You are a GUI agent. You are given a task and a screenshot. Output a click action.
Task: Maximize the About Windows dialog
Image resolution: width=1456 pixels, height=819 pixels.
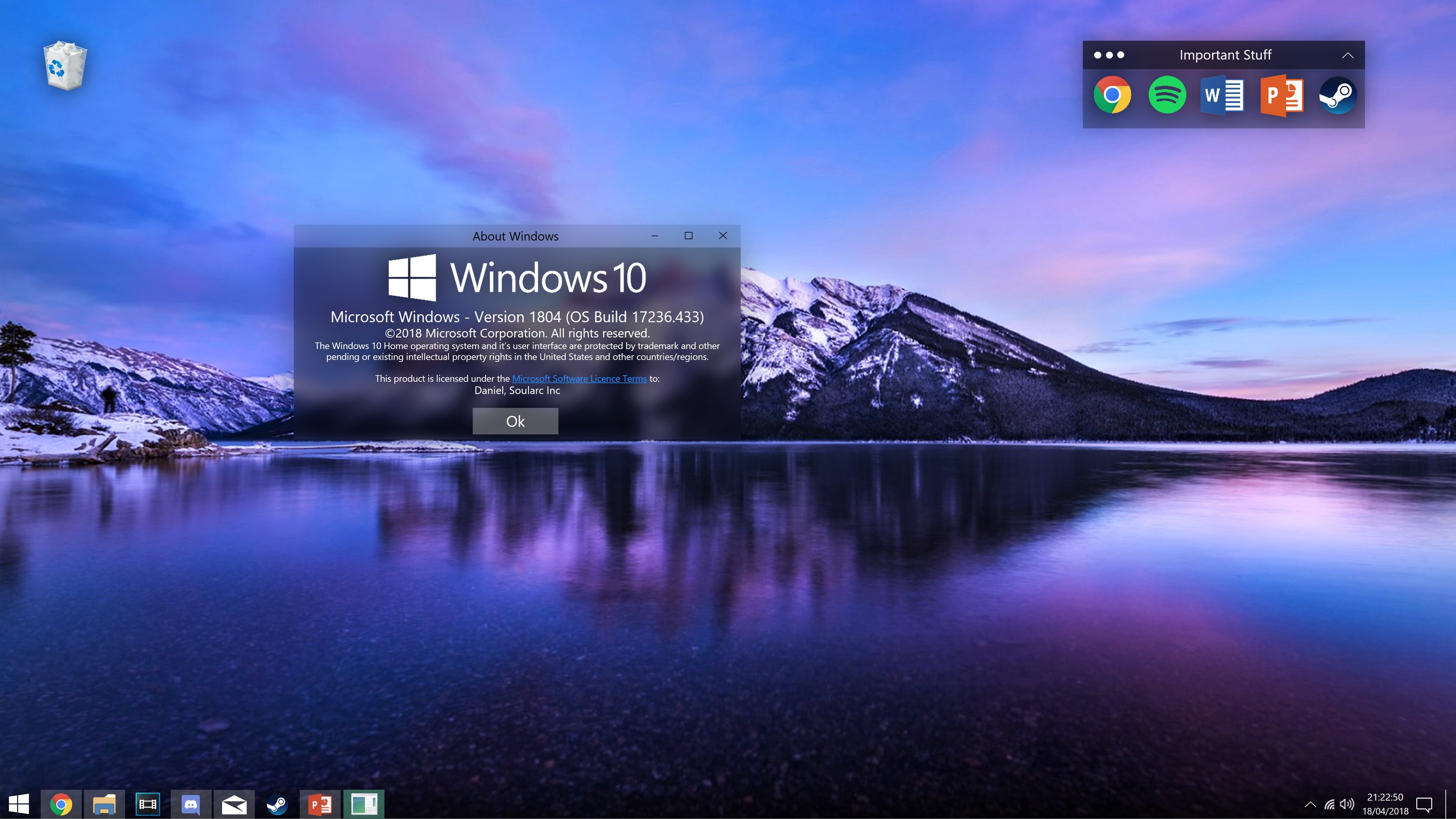point(688,236)
